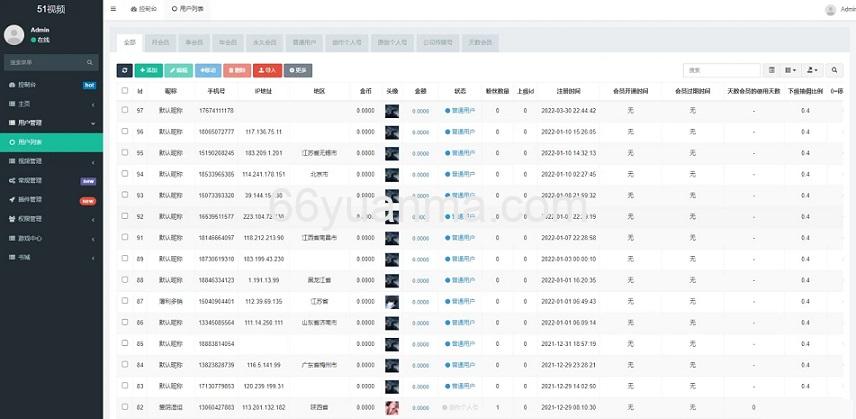The width and height of the screenshot is (856, 419).
Task: Click the table search input field
Action: coord(722,70)
